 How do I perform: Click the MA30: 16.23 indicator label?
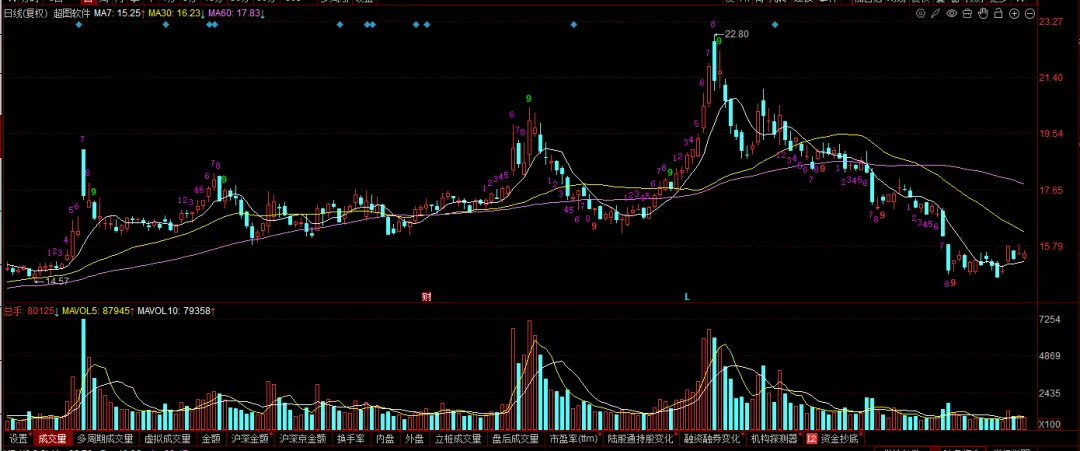click(x=176, y=13)
